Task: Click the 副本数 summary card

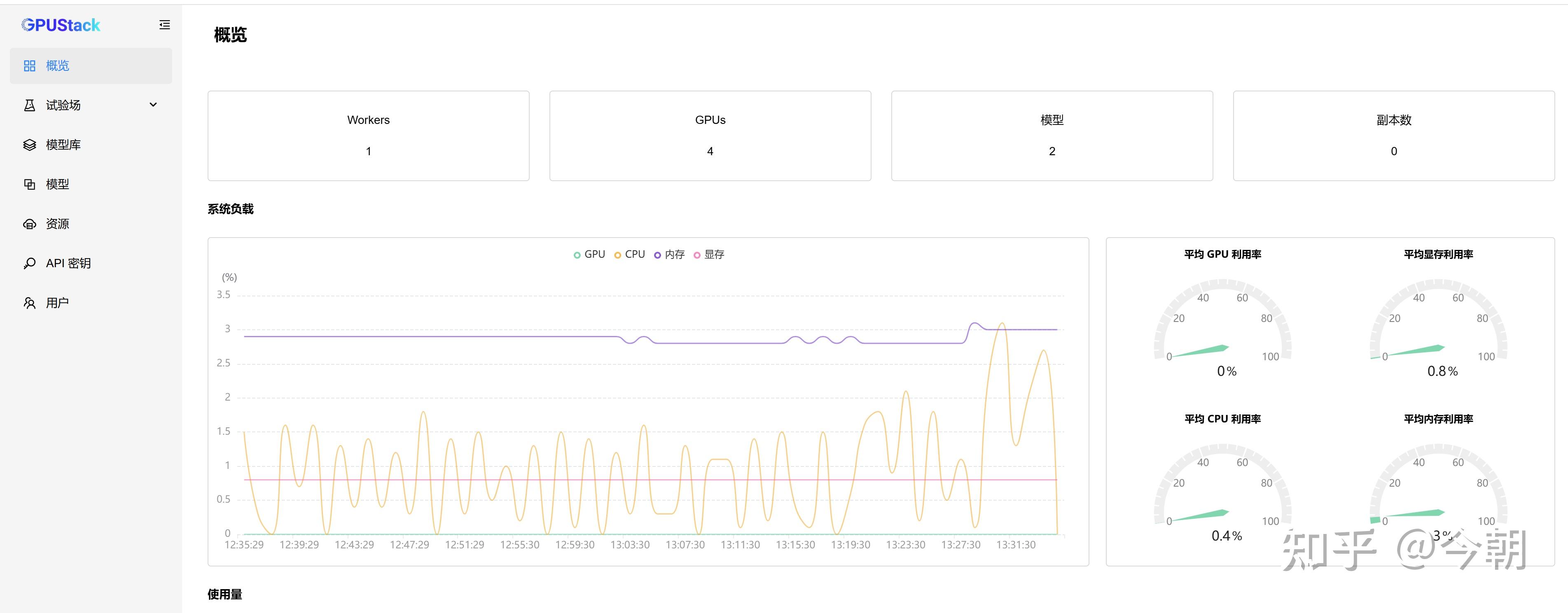Action: click(x=1393, y=135)
